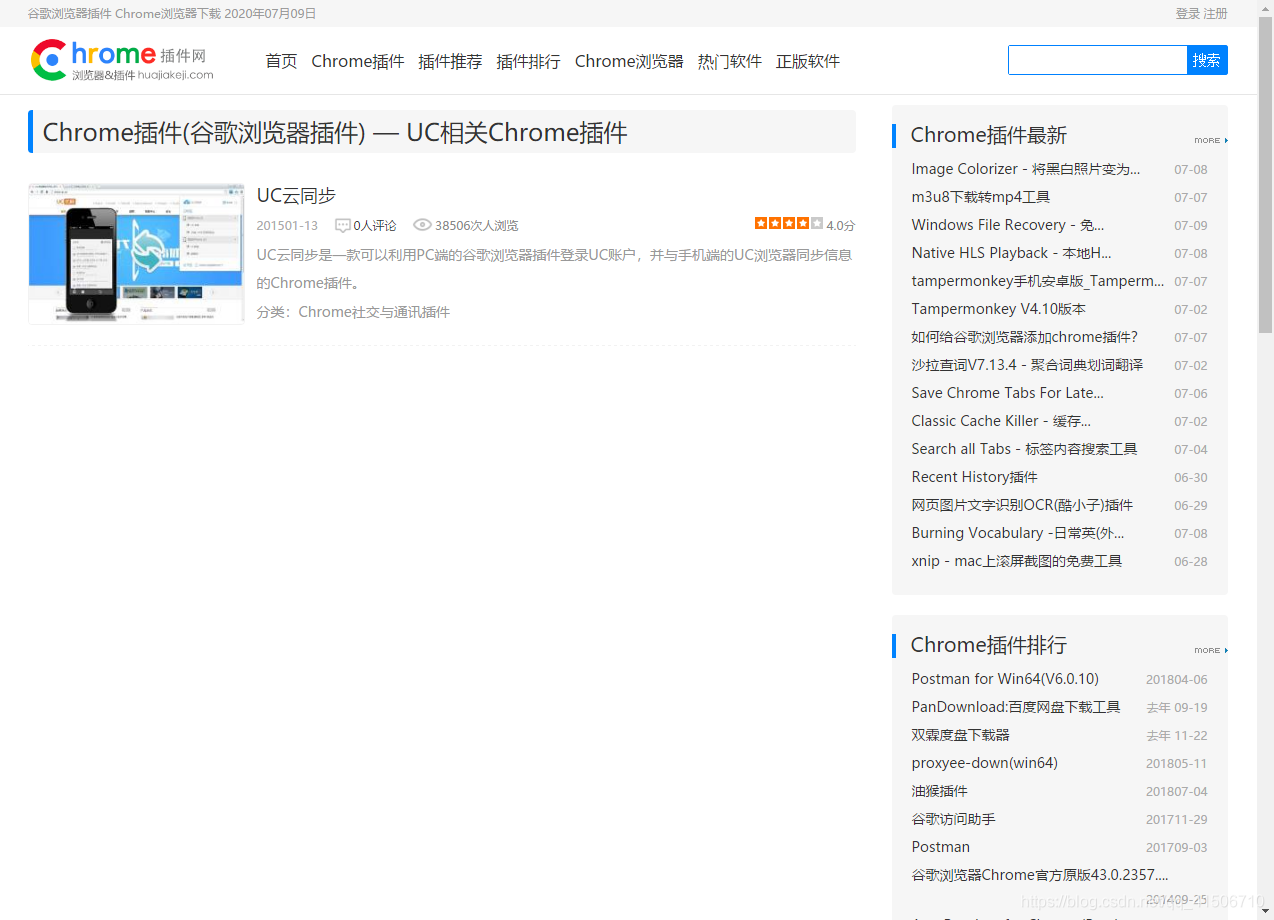The image size is (1274, 920).
Task: Click the 4.0 star rating icons
Action: coord(789,223)
